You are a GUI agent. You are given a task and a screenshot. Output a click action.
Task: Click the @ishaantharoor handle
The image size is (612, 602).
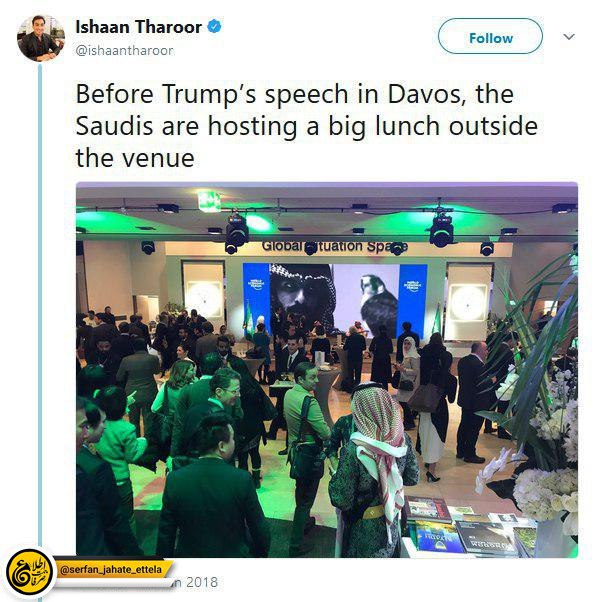124,51
